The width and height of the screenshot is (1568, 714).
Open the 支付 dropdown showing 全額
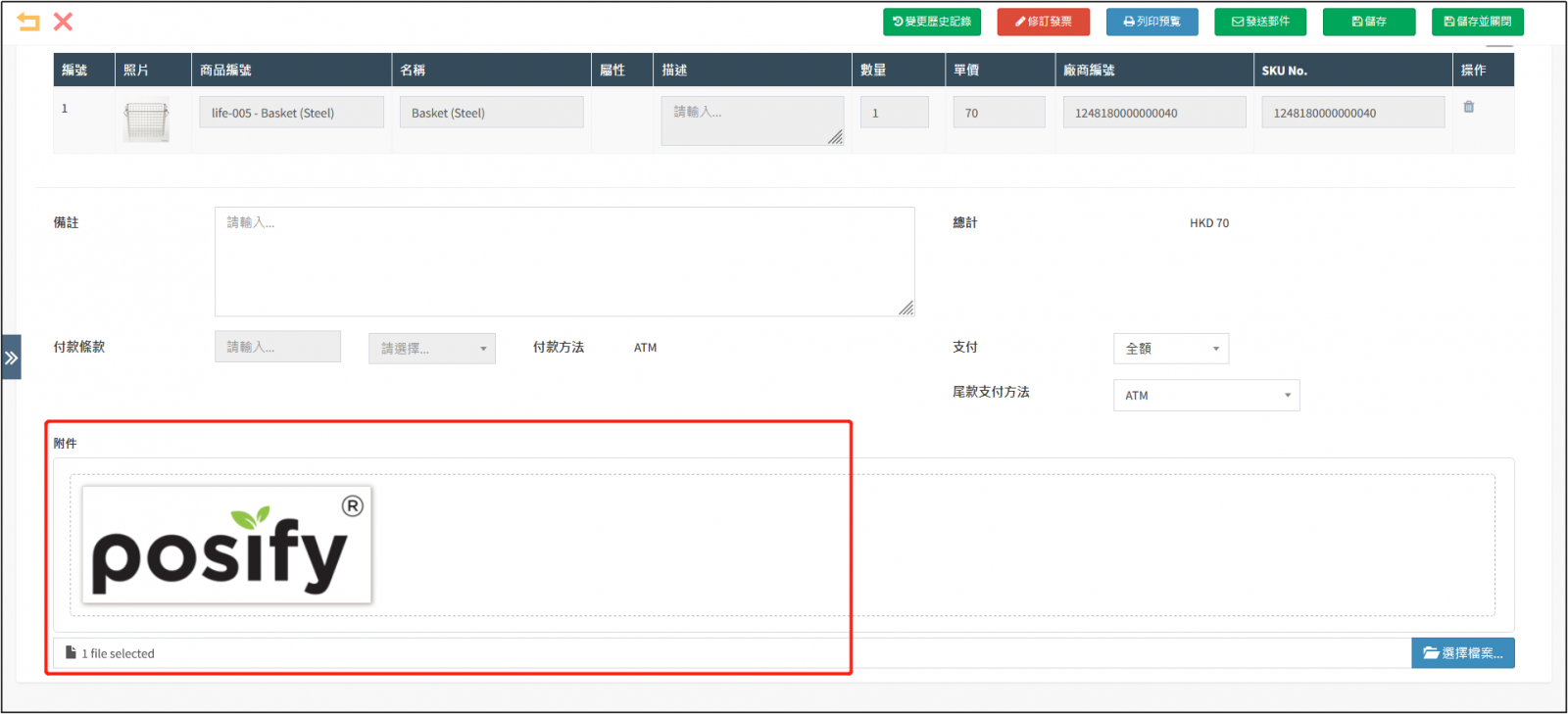click(x=1171, y=349)
